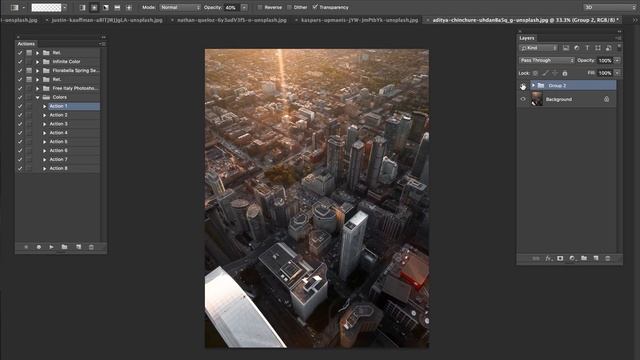Select the reflected gradient type icon
The height and width of the screenshot is (360, 640).
117,7
